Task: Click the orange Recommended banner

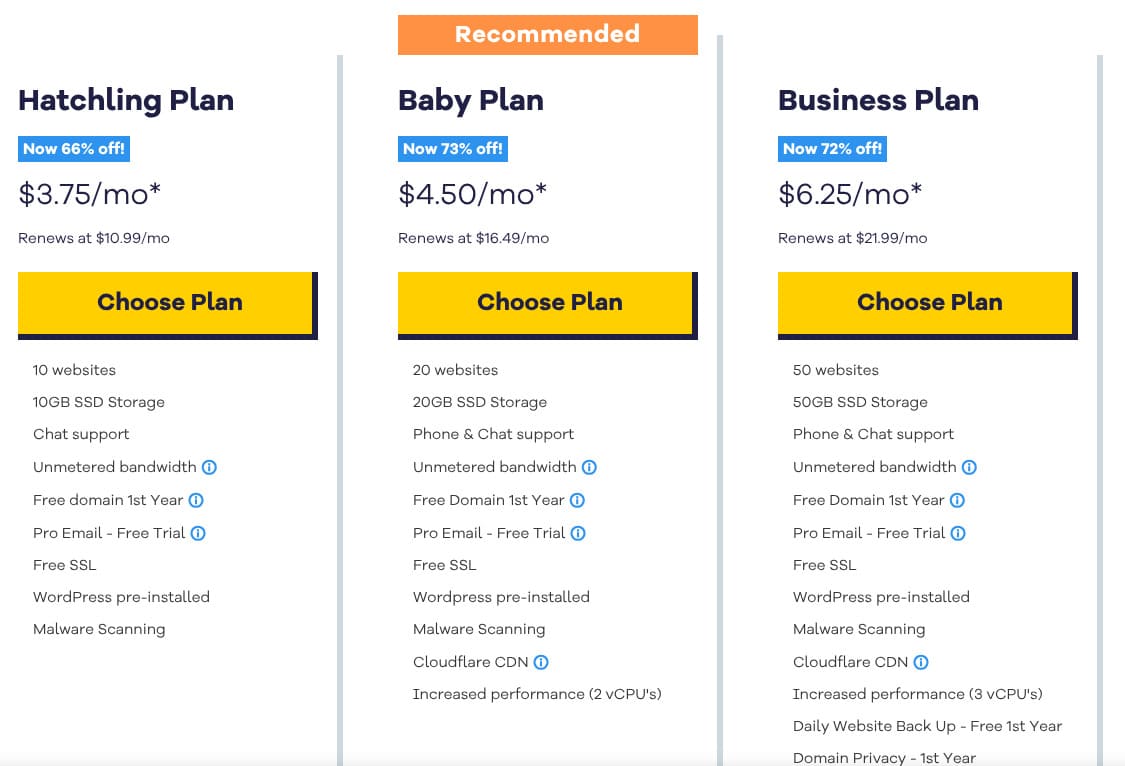Action: point(547,34)
